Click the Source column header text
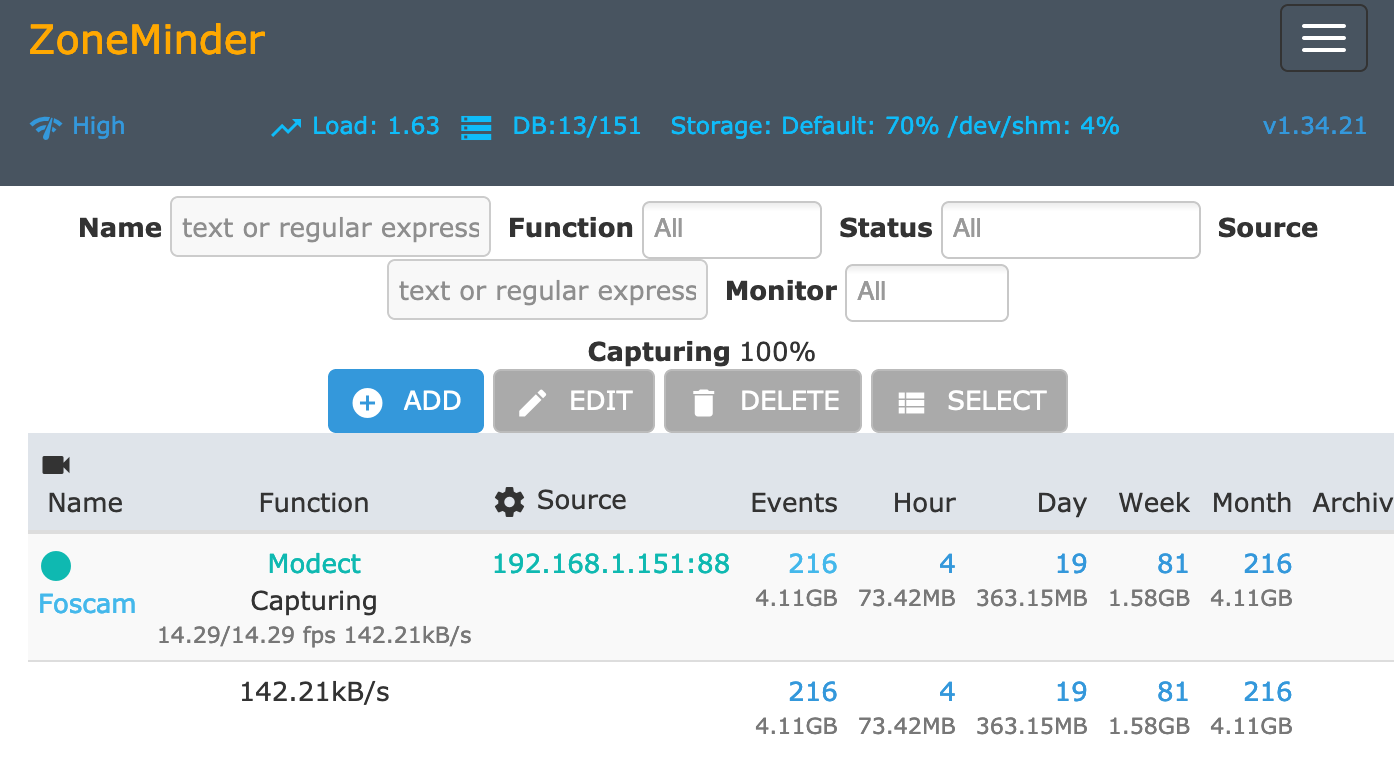The width and height of the screenshot is (1394, 764). 582,501
